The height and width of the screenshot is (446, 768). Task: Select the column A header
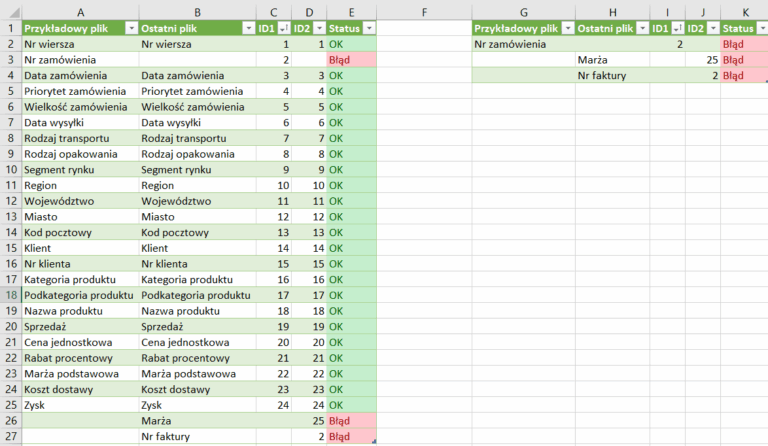click(79, 12)
